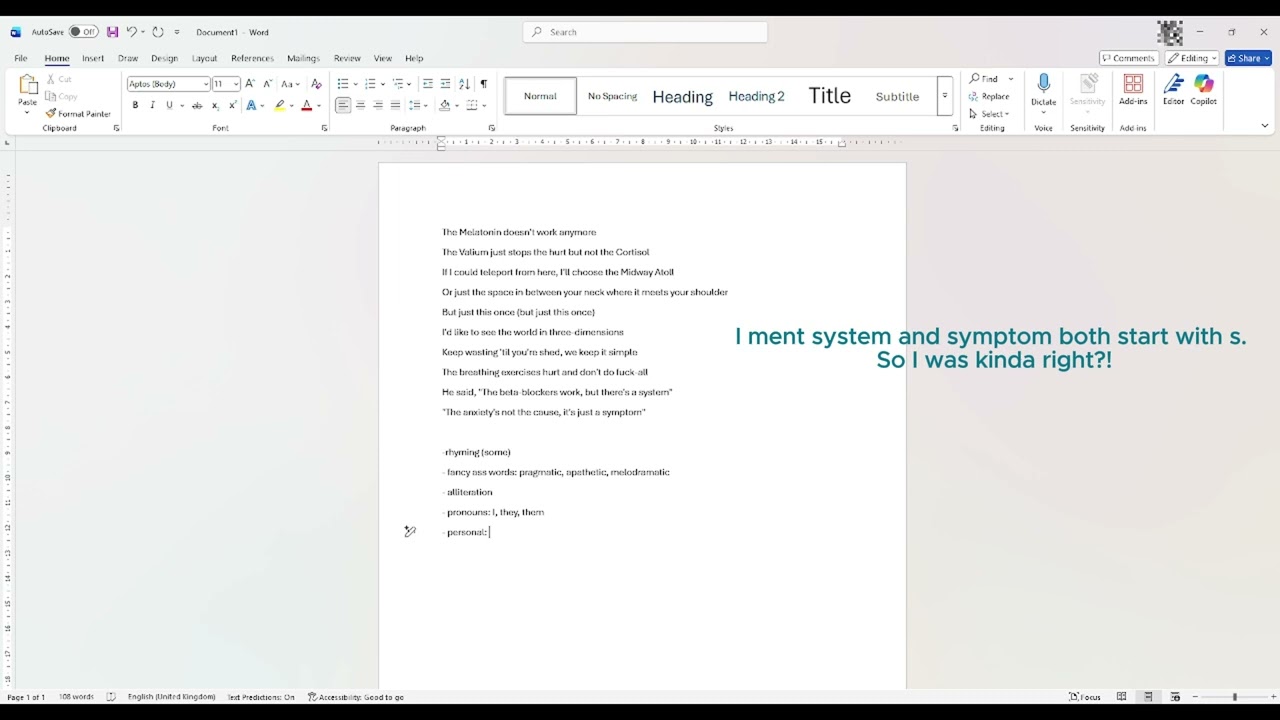Apply the text effects icon
This screenshot has height=720, width=1280.
click(x=252, y=105)
